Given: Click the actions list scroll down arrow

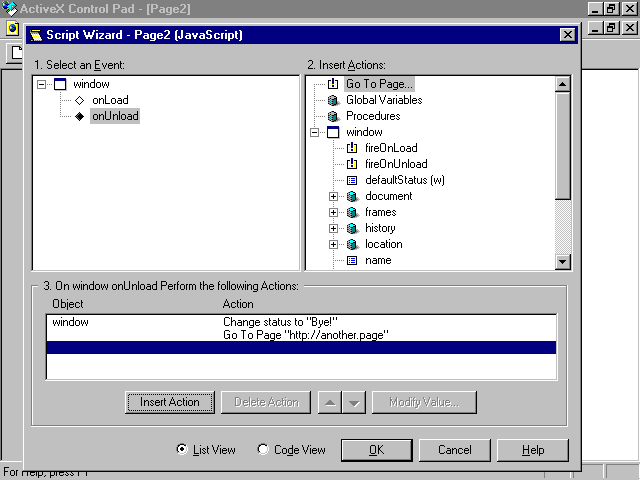Looking at the screenshot, I should pyautogui.click(x=562, y=261).
